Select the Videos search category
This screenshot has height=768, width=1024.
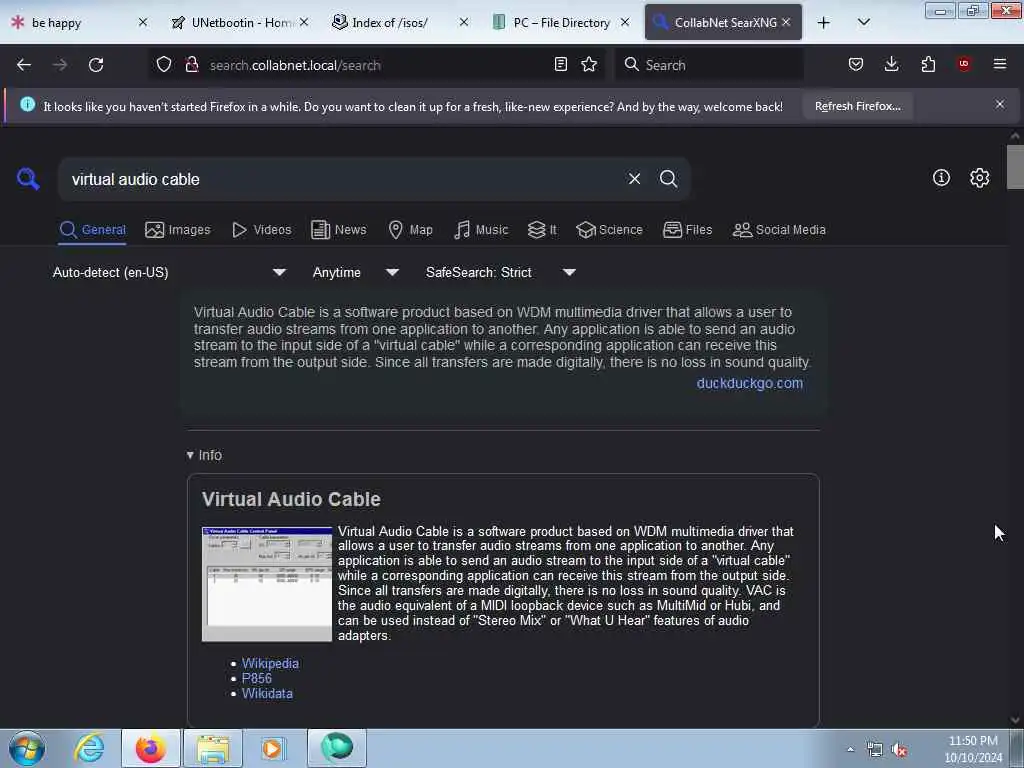pos(261,230)
